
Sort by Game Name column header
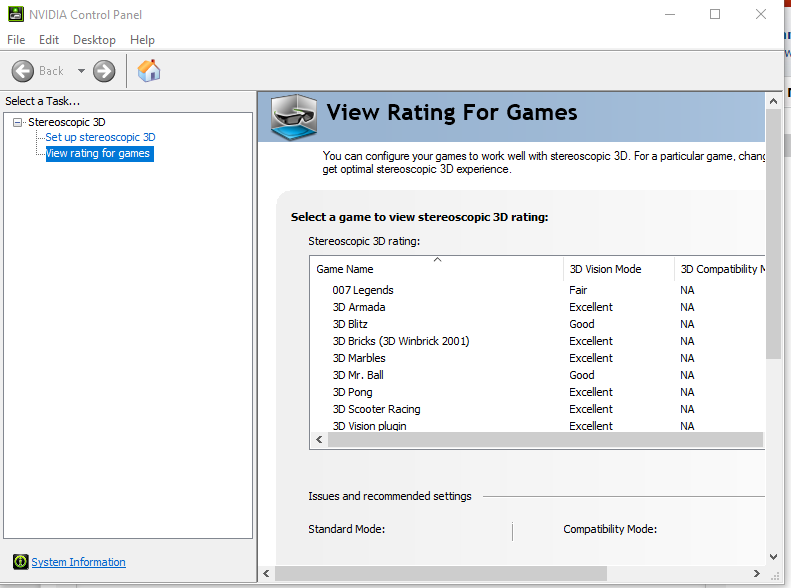coord(437,269)
